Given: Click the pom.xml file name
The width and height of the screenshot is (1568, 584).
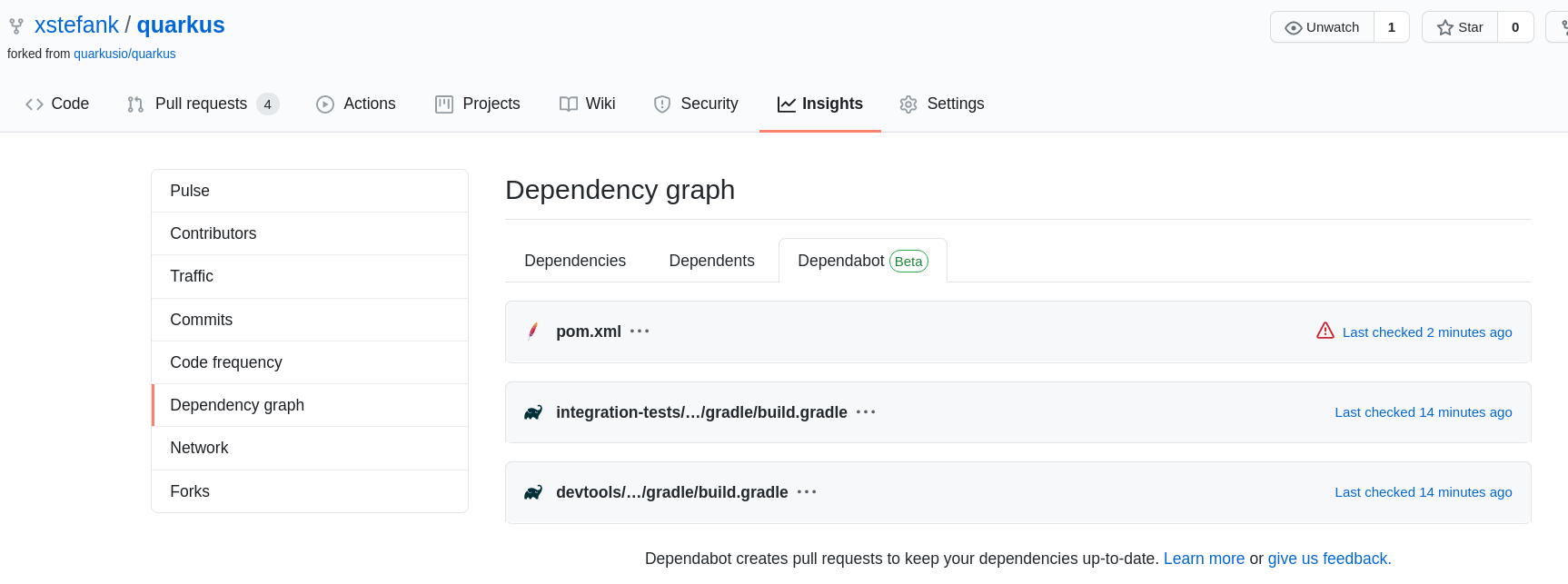Looking at the screenshot, I should pyautogui.click(x=589, y=332).
